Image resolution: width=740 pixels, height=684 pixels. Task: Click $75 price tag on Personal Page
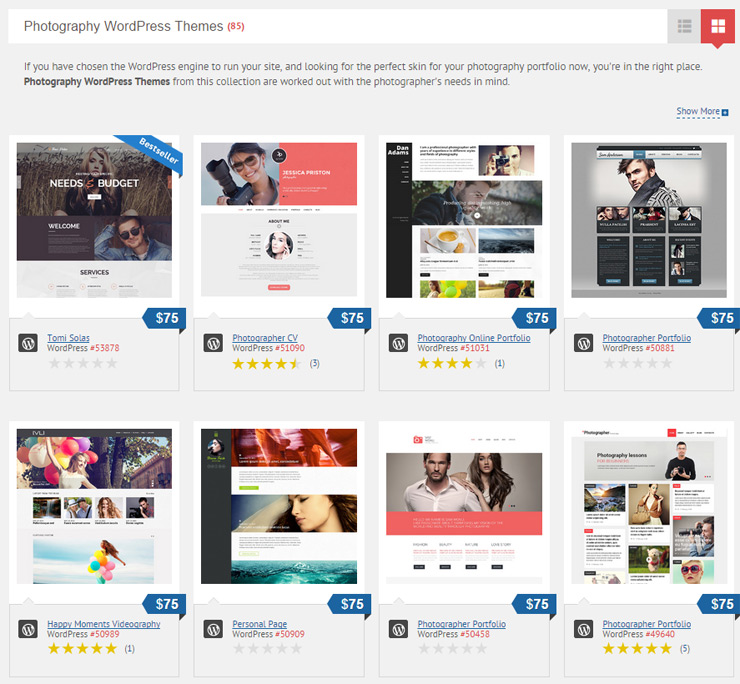click(x=350, y=604)
